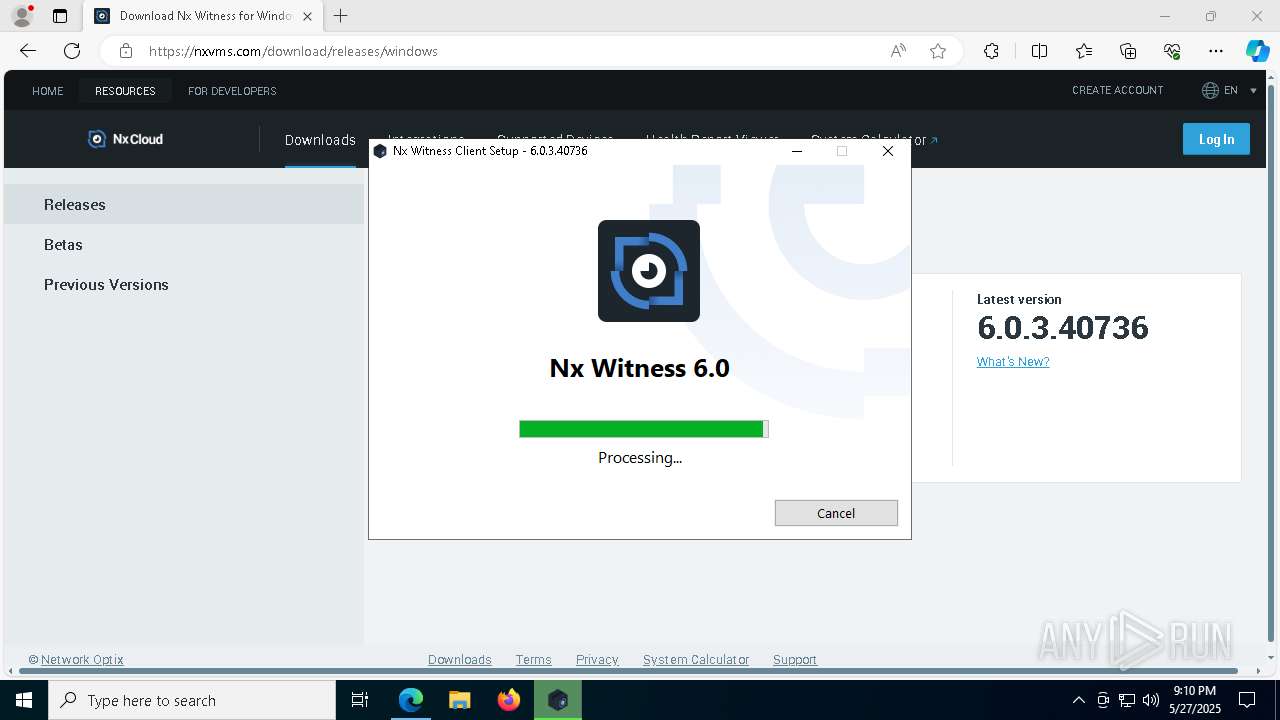
Task: Click the installer progress bar
Action: [643, 429]
